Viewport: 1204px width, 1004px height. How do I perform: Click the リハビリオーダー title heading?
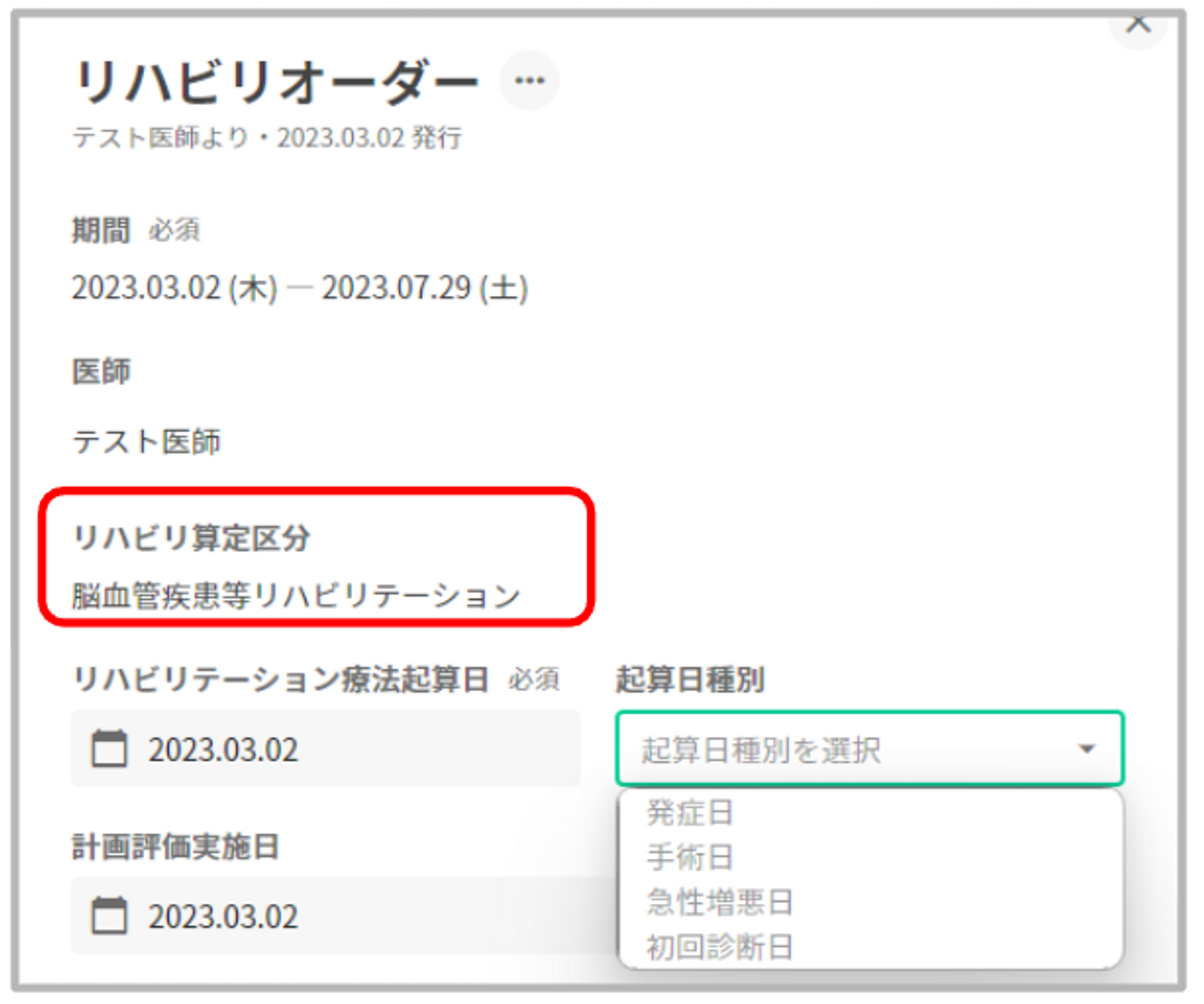275,82
